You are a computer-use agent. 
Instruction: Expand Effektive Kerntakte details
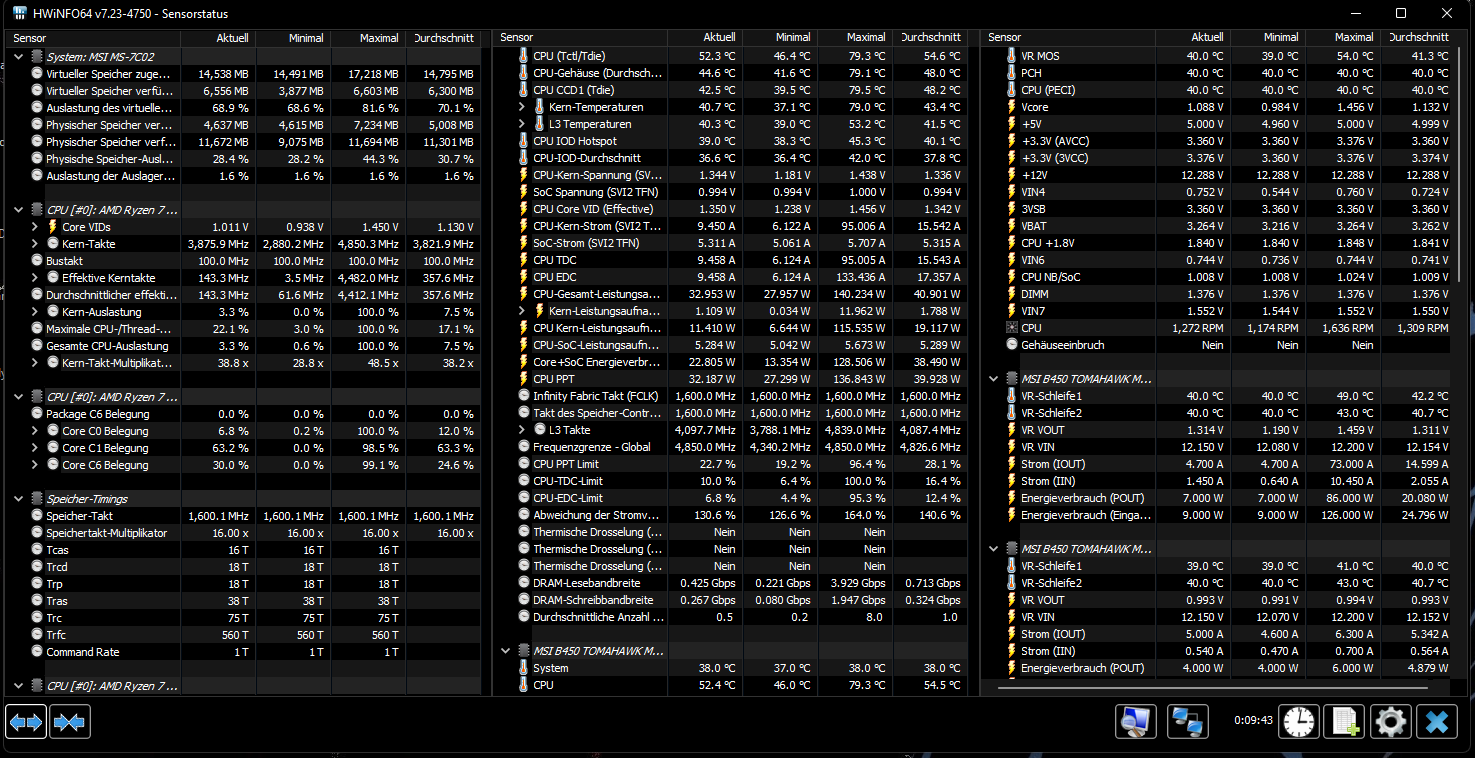(35, 278)
